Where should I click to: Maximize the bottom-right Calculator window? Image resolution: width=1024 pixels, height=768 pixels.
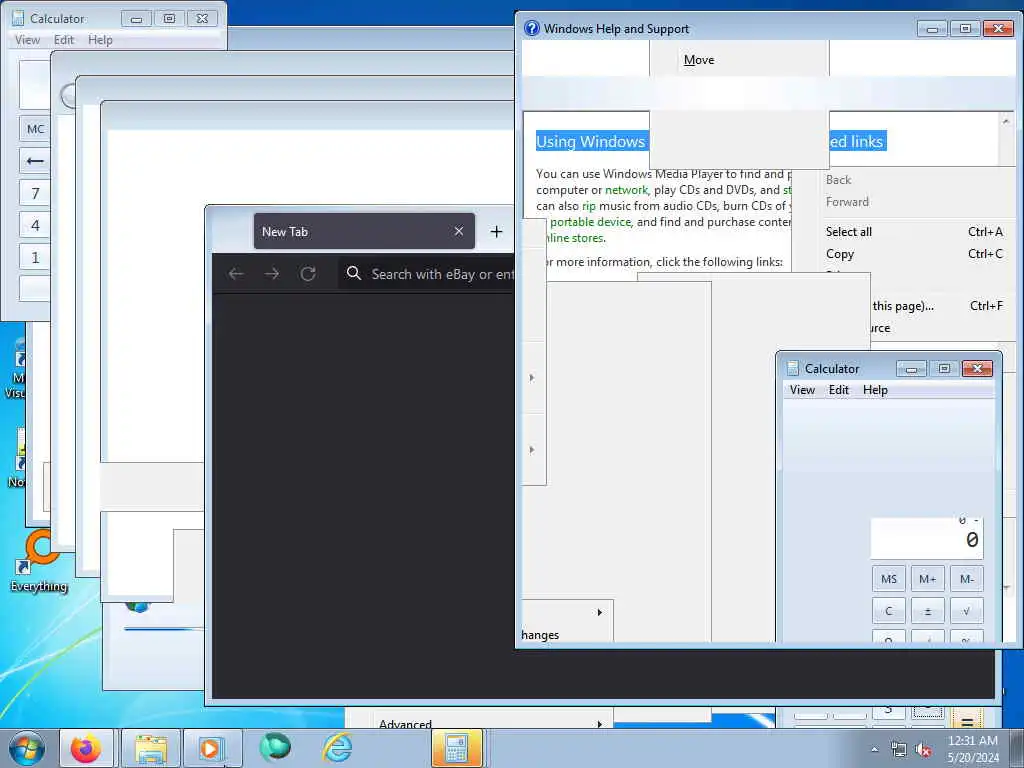944,369
